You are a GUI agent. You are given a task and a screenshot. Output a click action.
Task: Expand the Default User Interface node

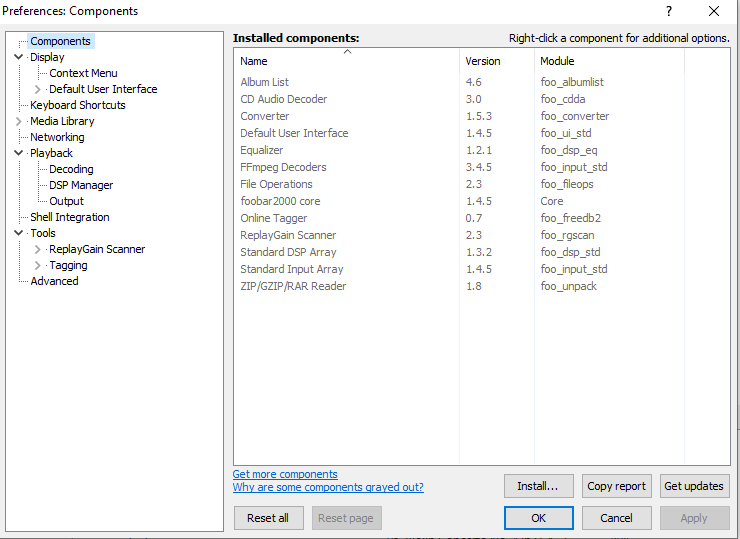click(37, 89)
